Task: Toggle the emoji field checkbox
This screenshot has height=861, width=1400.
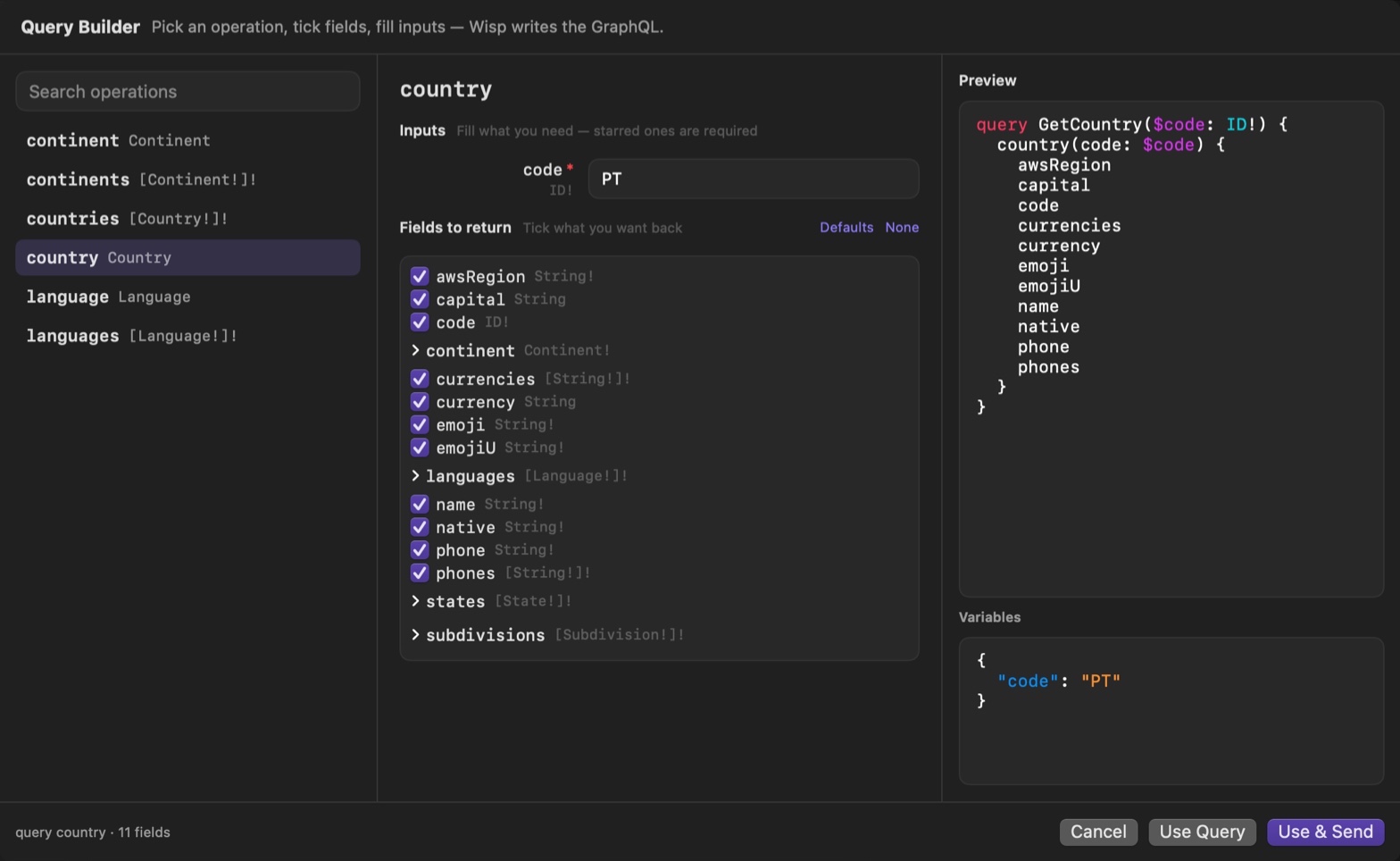Action: (420, 424)
